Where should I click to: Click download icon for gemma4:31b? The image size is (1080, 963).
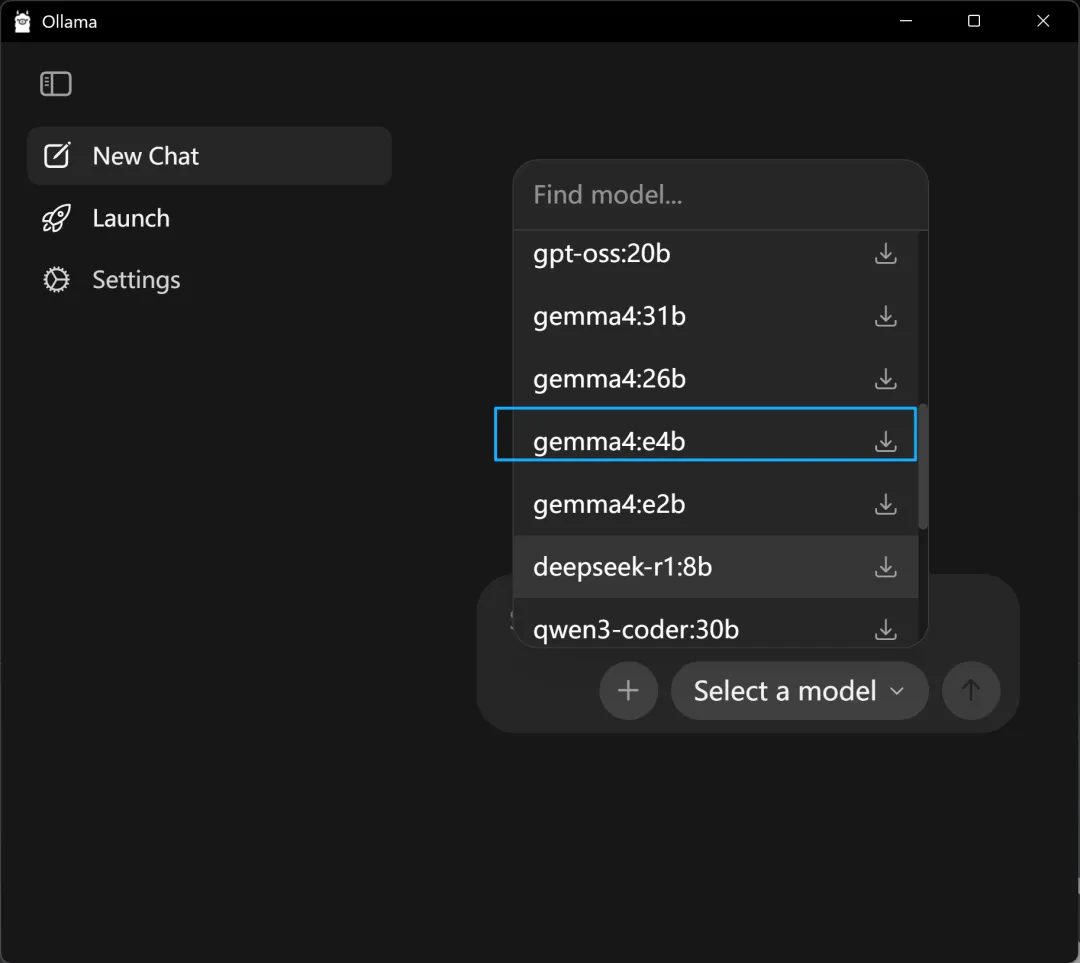[x=885, y=317]
